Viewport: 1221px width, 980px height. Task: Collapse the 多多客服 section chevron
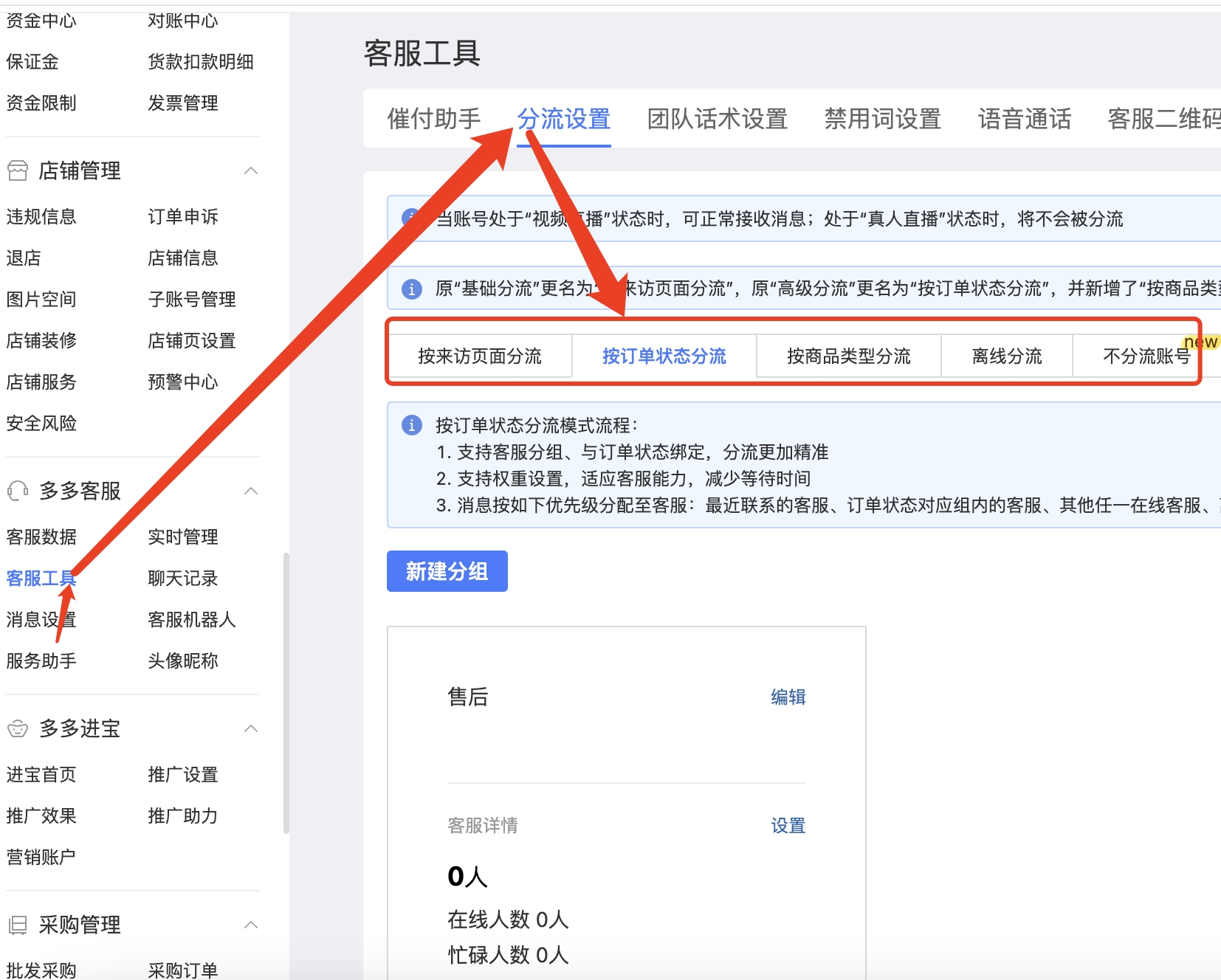pyautogui.click(x=251, y=491)
